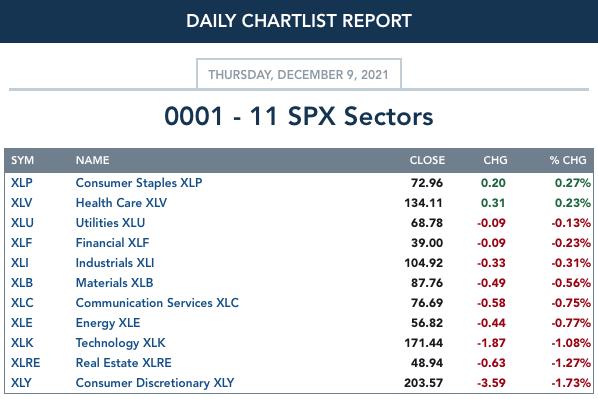Open Communication Services XLC link
The width and height of the screenshot is (598, 399).
coord(157,303)
